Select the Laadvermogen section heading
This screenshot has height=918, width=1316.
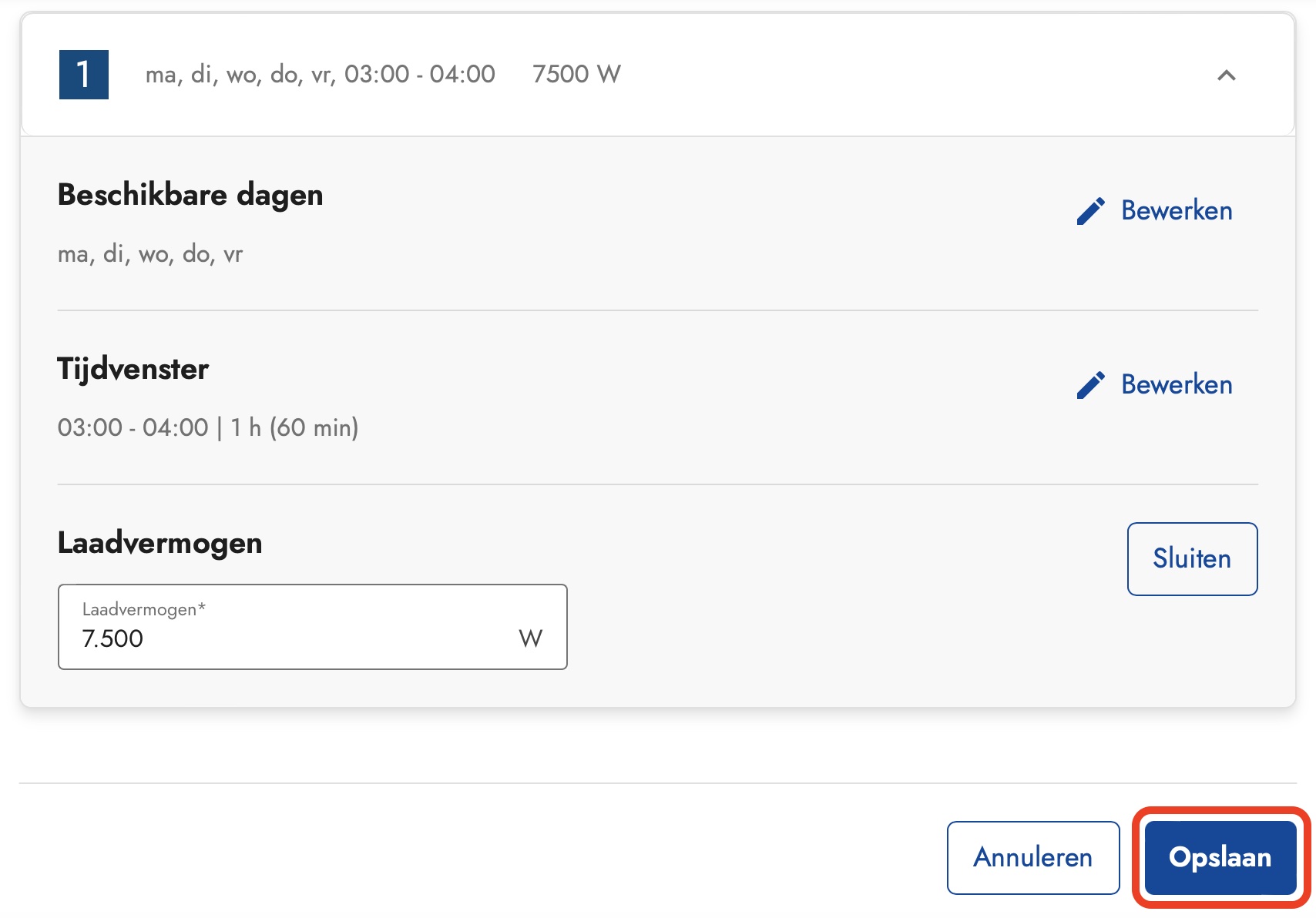(159, 543)
